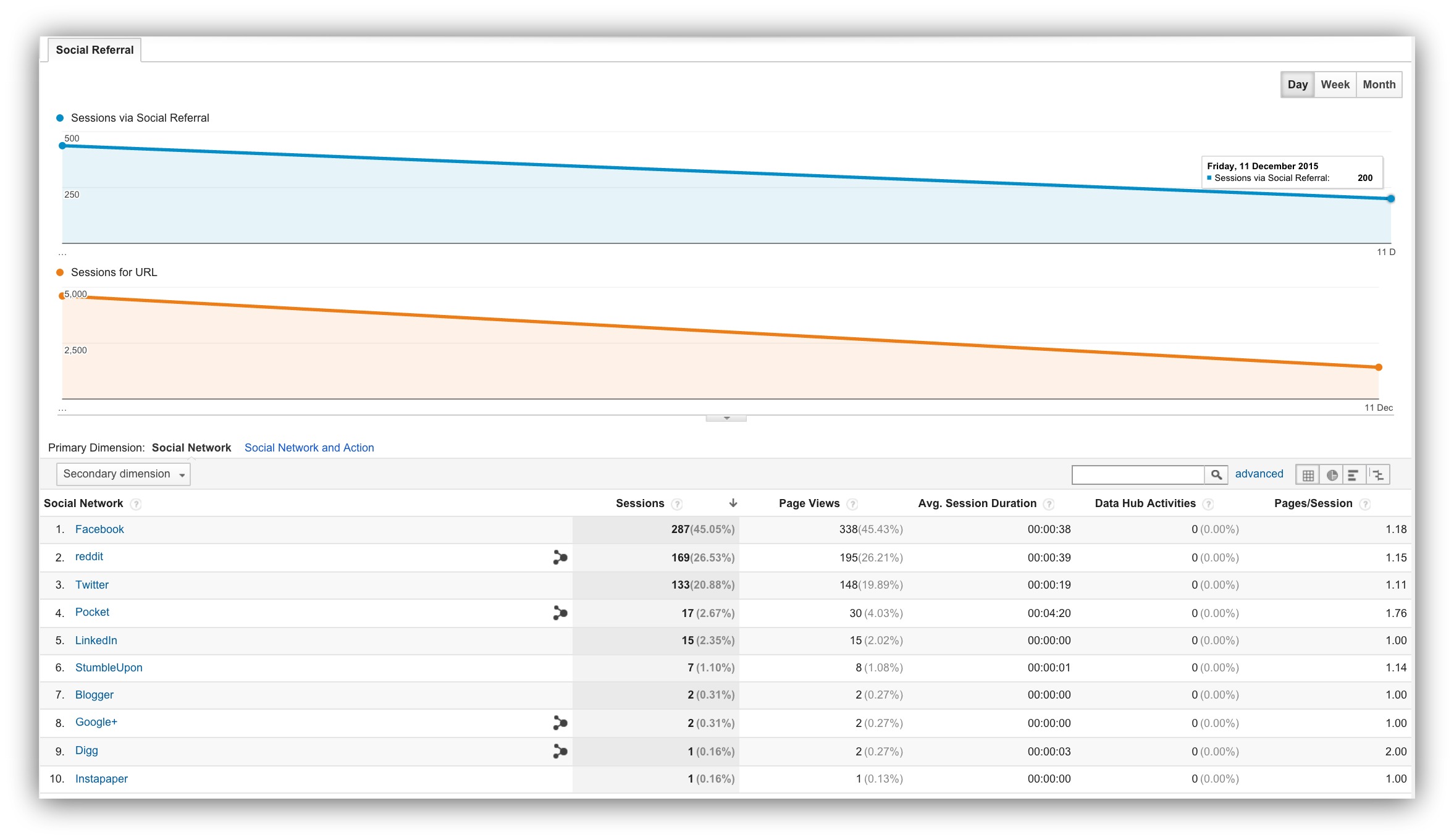Open the advanced filter link
The image size is (1454, 840).
1259,474
